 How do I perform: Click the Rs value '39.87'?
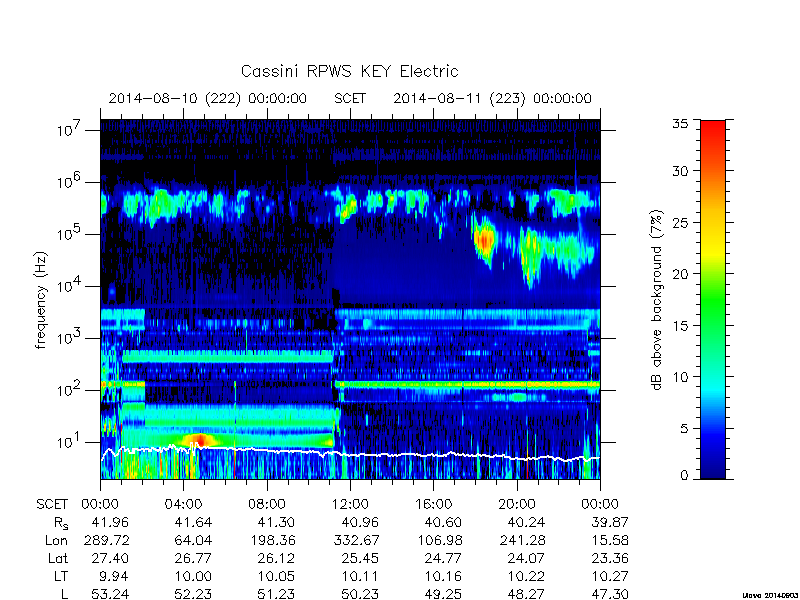609,522
